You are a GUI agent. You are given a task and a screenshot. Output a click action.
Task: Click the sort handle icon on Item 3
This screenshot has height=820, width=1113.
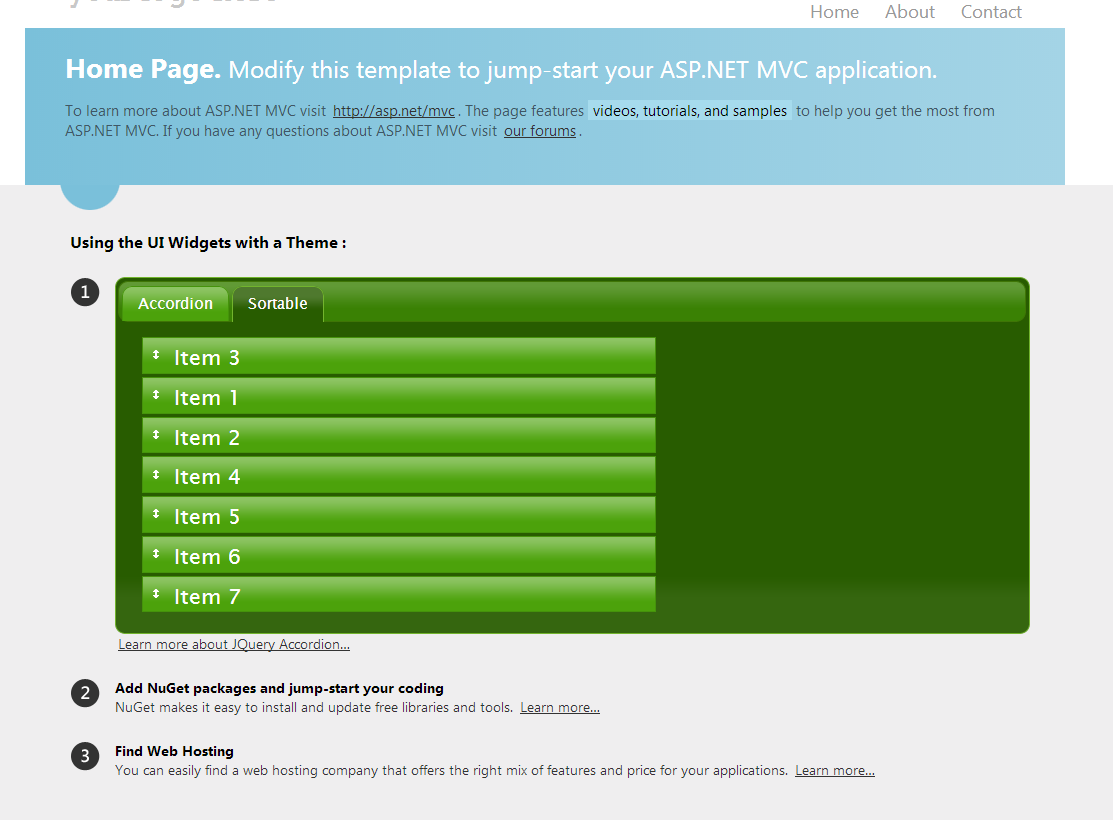(x=157, y=356)
